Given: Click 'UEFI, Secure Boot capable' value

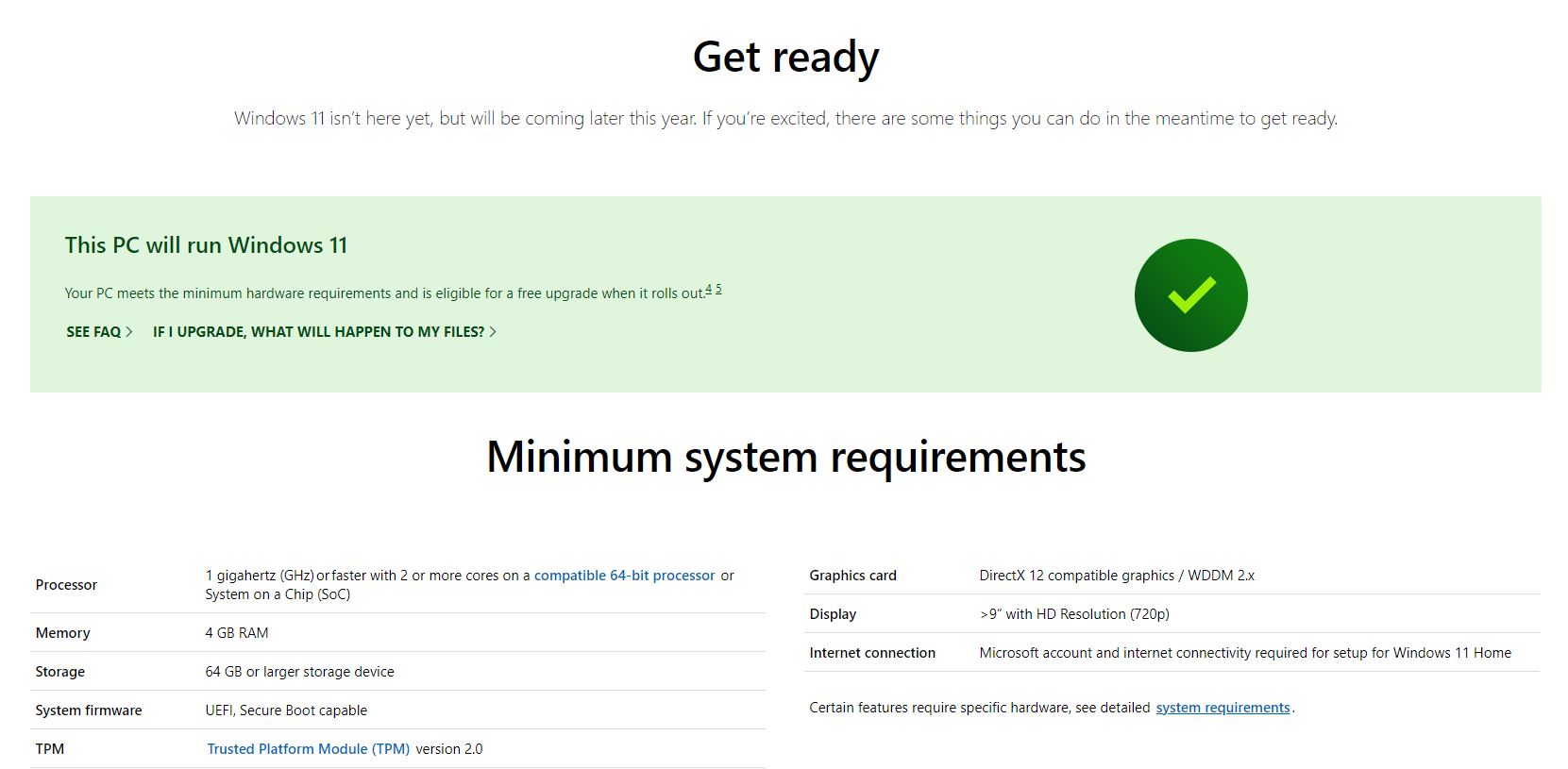Looking at the screenshot, I should (x=286, y=710).
